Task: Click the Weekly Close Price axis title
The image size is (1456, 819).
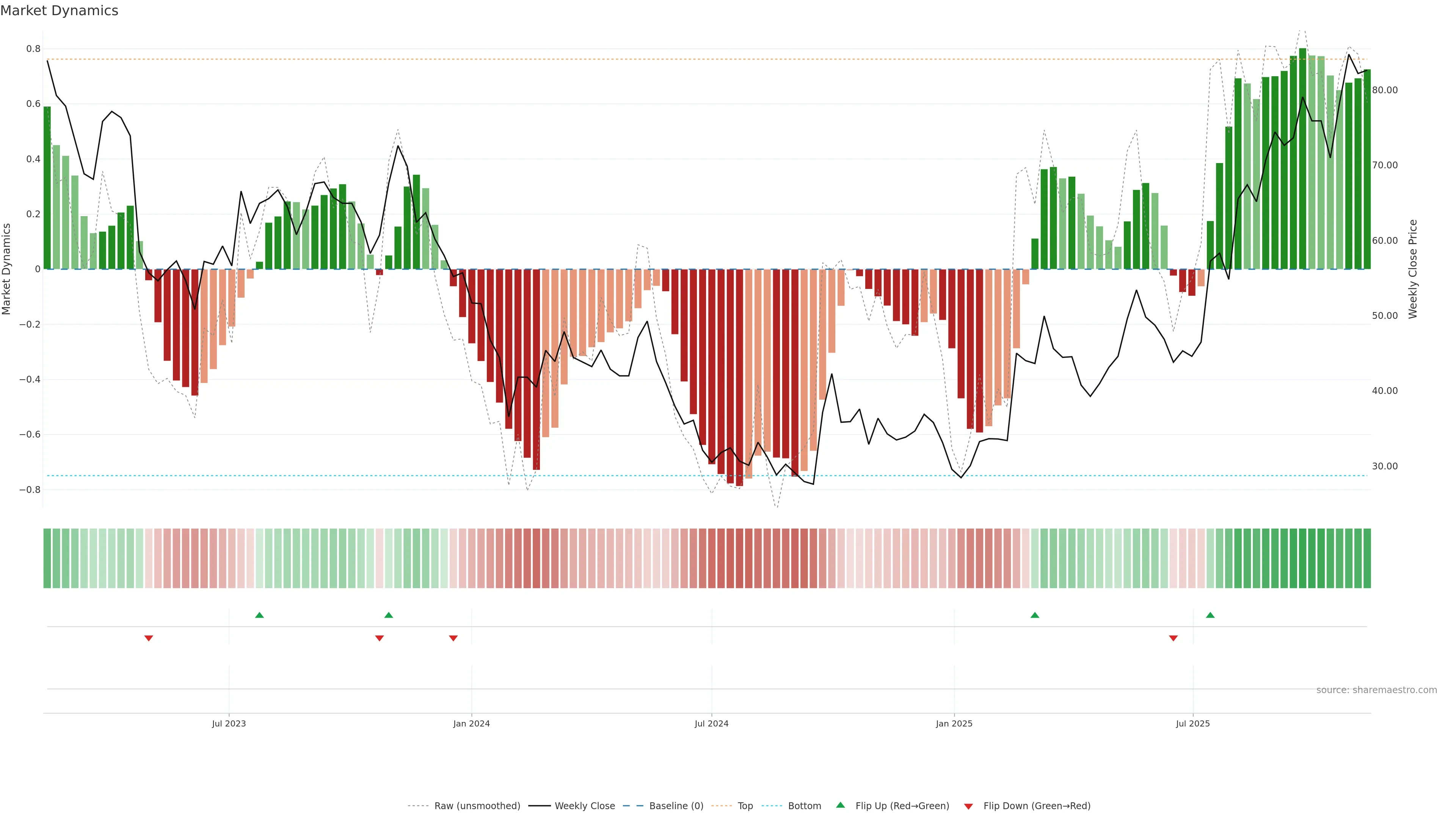Action: click(1412, 269)
